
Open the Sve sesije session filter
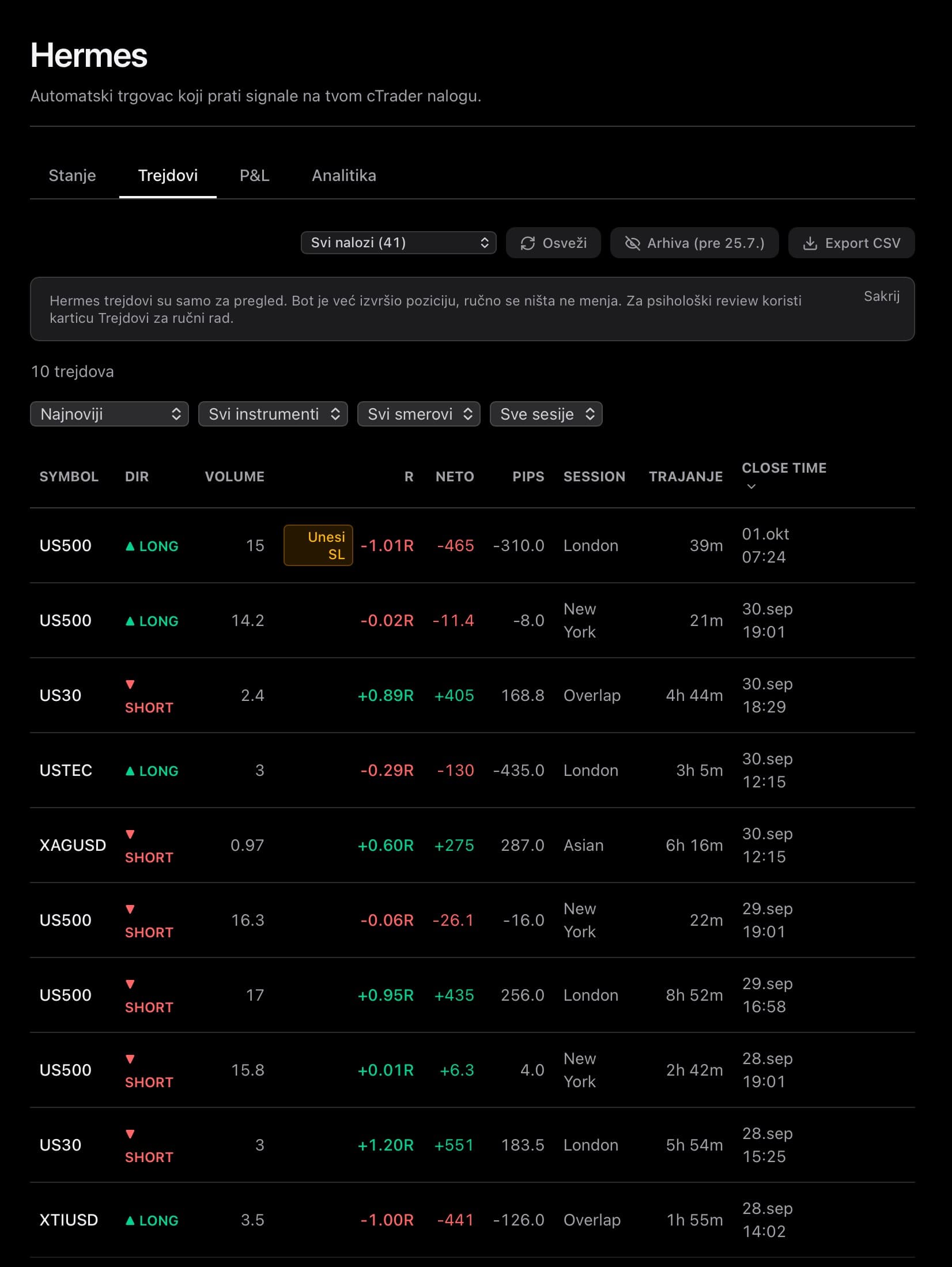point(546,414)
